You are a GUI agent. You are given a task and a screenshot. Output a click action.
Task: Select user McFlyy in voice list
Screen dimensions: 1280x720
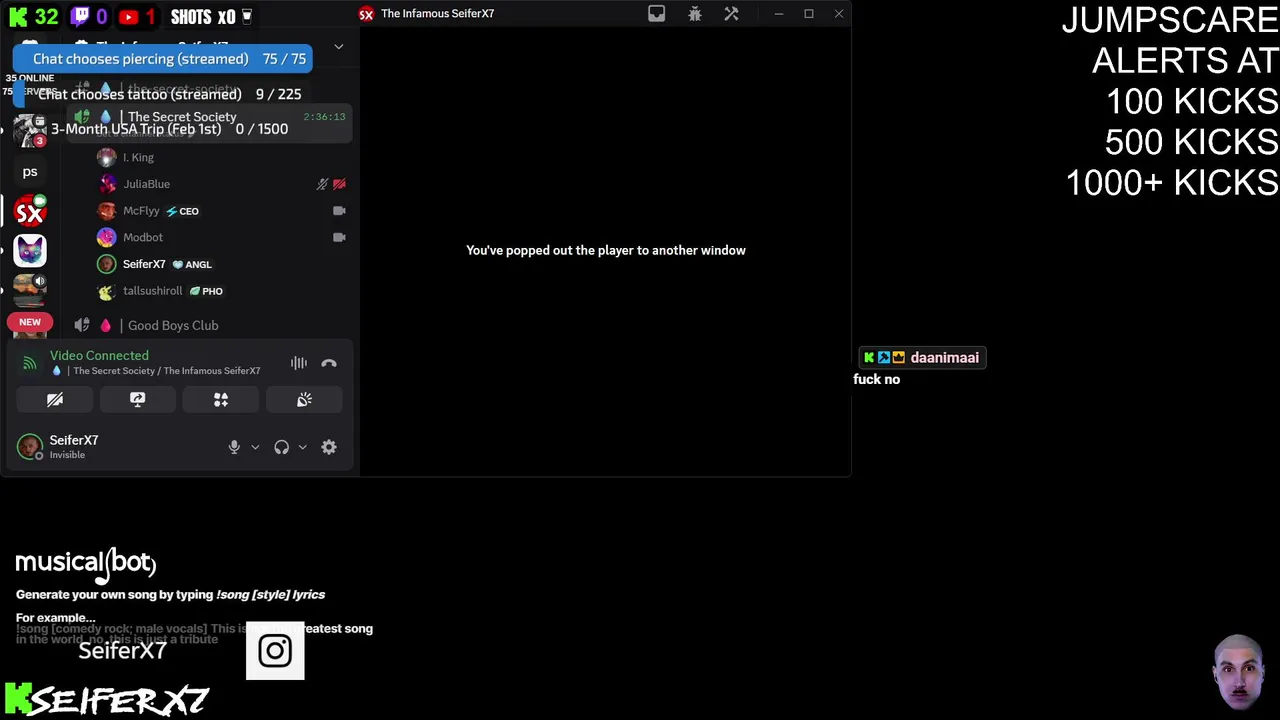pyautogui.click(x=141, y=211)
